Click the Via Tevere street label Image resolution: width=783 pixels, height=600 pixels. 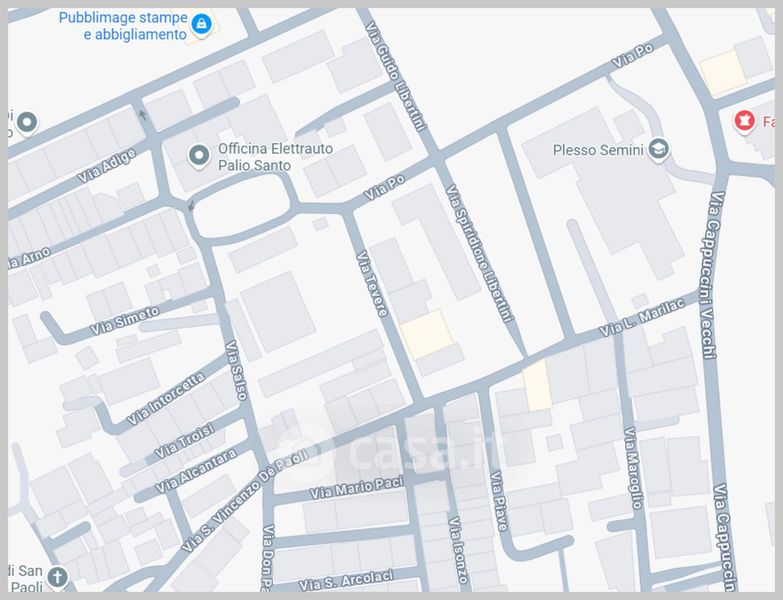372,285
